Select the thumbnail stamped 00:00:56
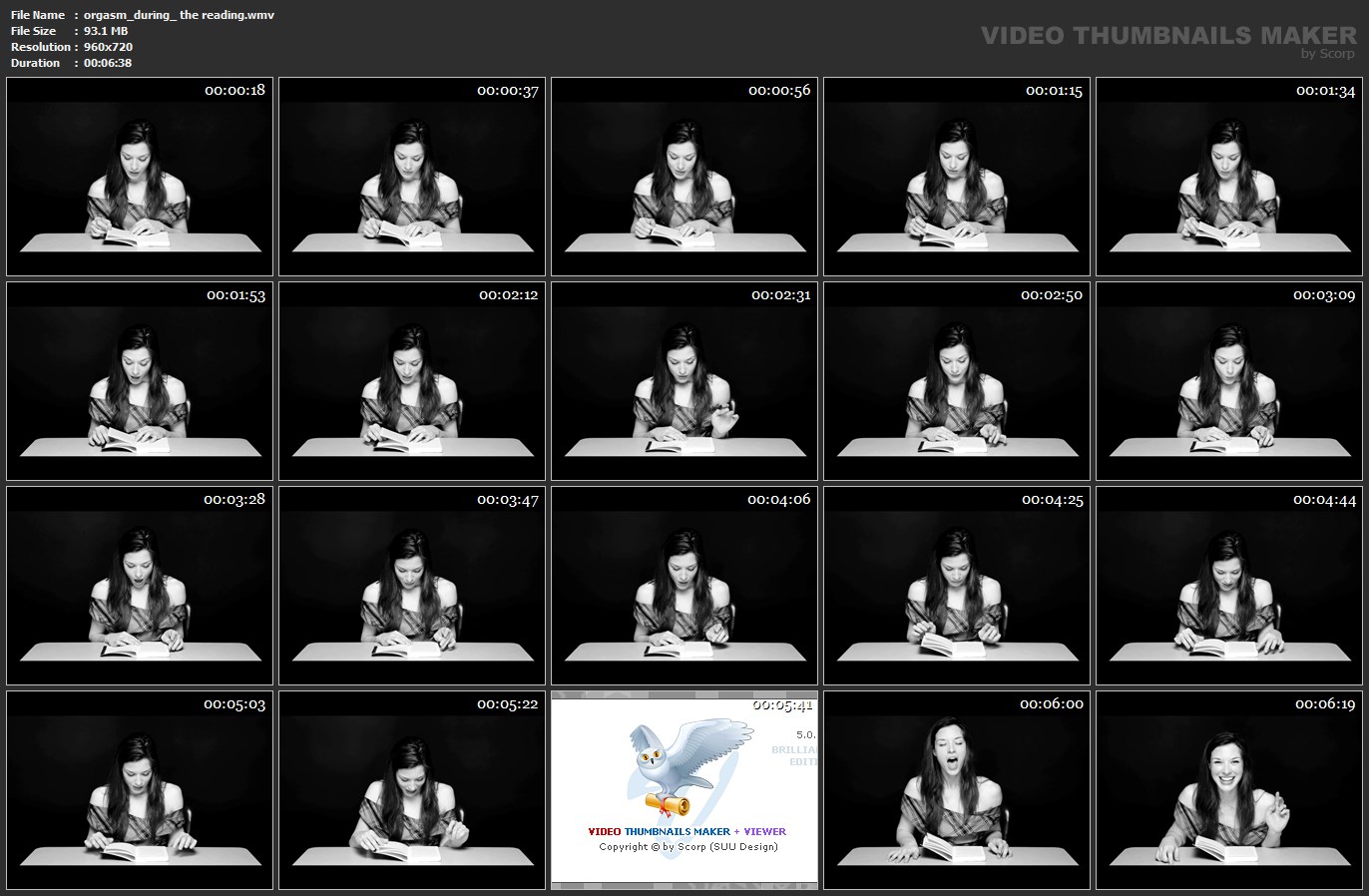The width and height of the screenshot is (1369, 896). [684, 177]
